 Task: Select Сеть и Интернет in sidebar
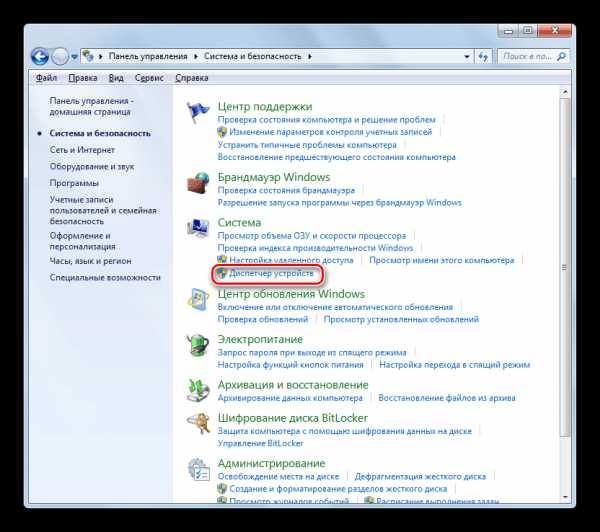82,150
